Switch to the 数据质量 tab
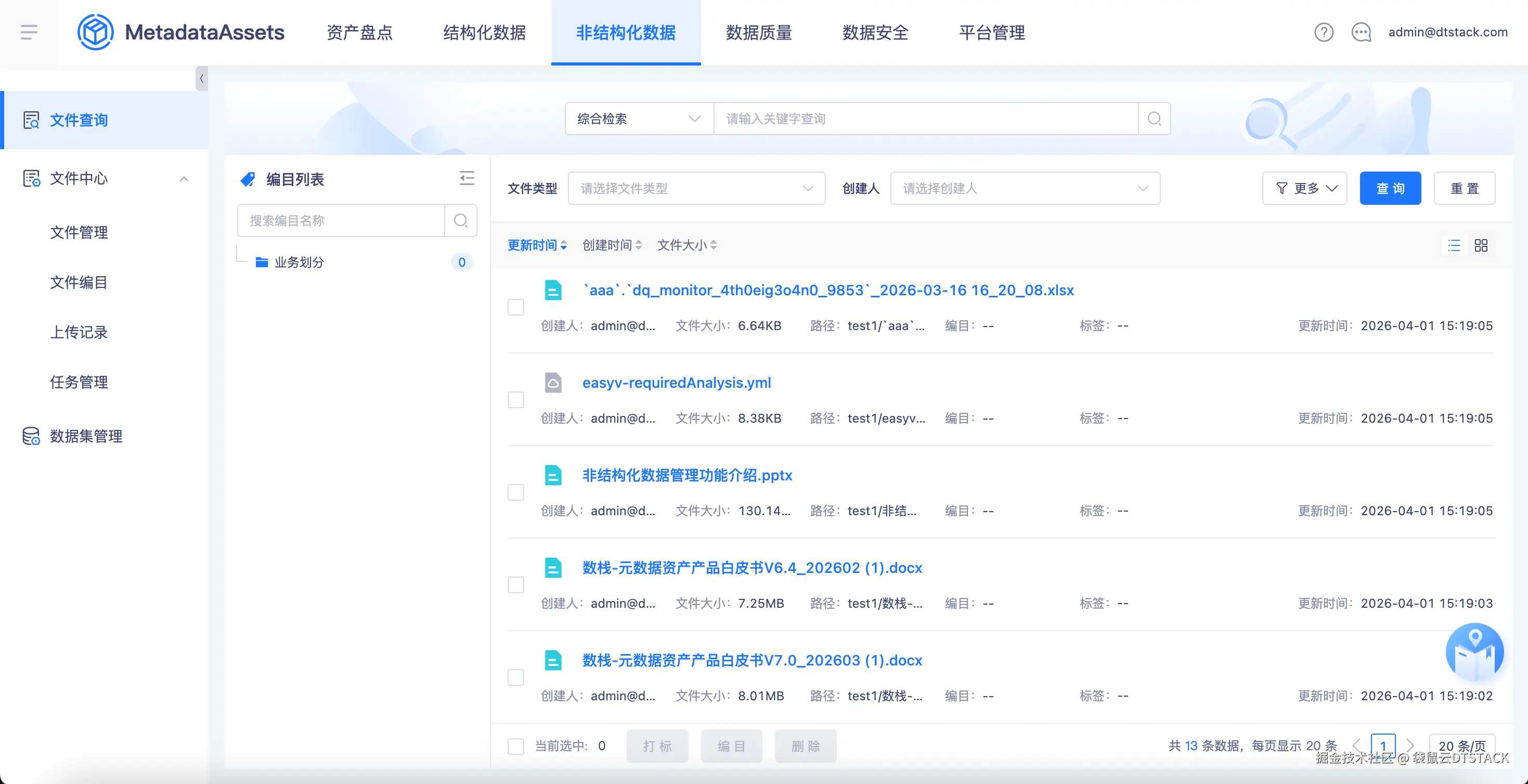This screenshot has height=784, width=1528. pyautogui.click(x=759, y=33)
